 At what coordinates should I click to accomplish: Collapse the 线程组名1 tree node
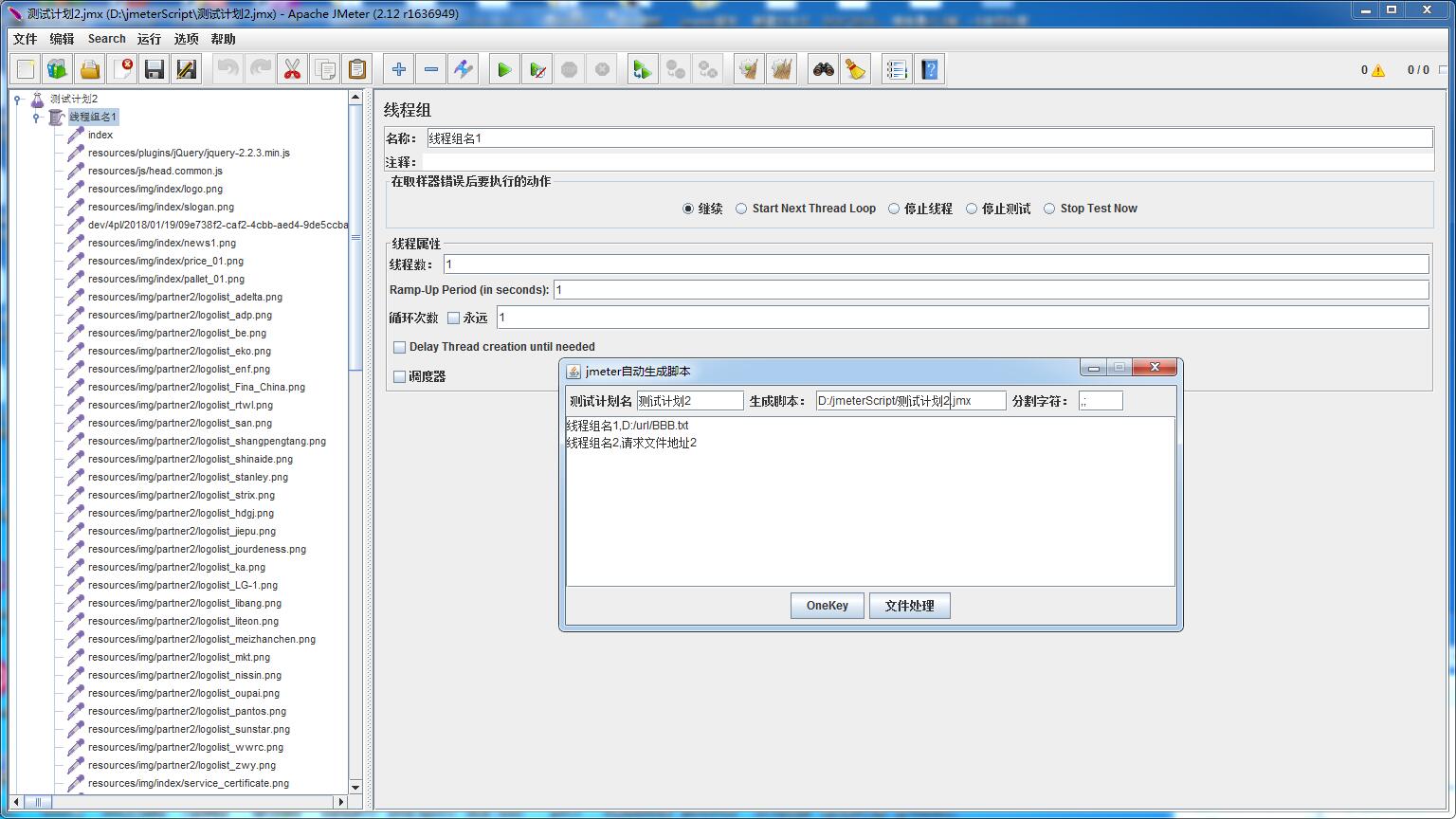point(36,118)
